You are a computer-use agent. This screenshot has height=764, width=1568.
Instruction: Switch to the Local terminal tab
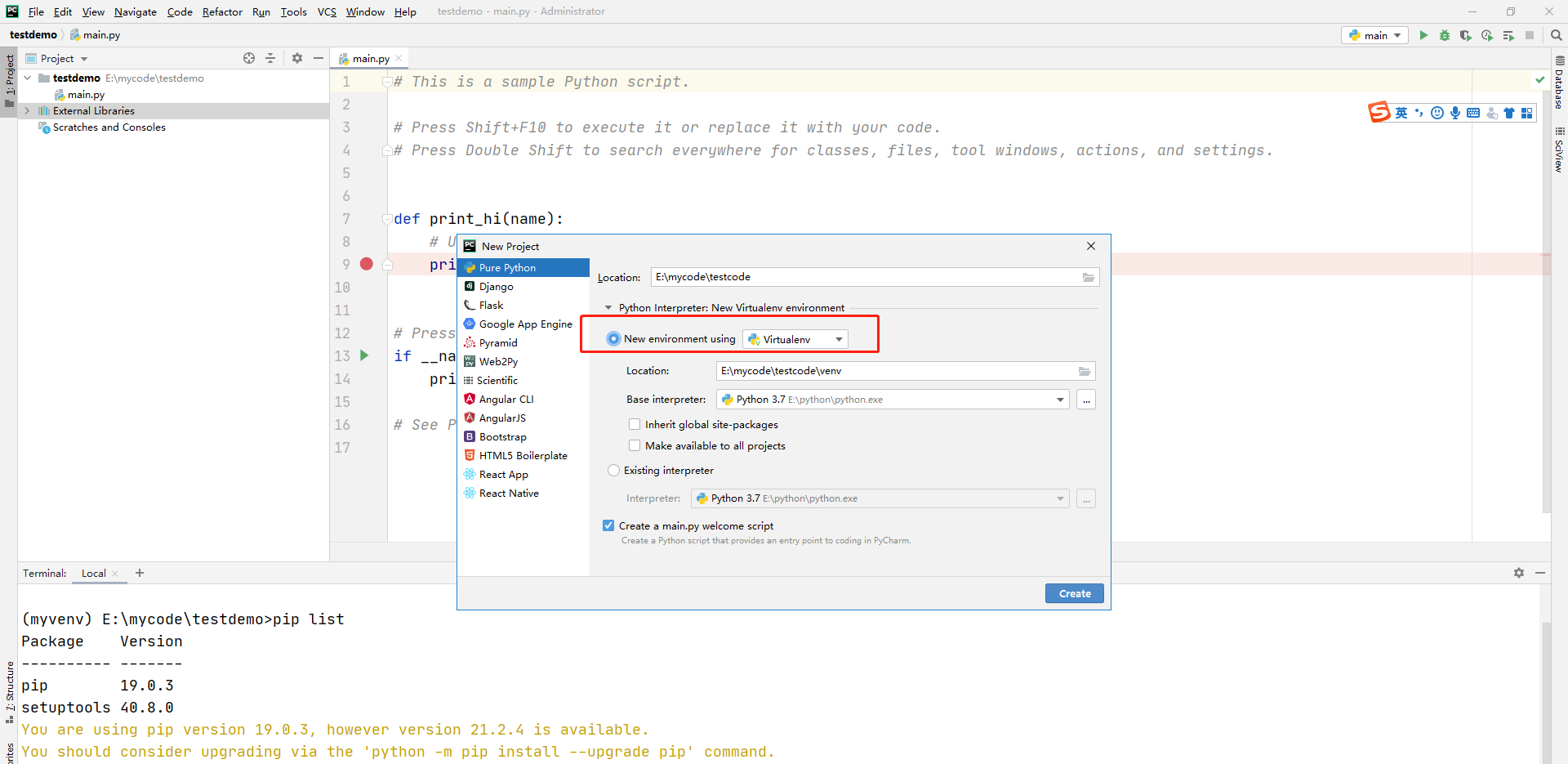pyautogui.click(x=94, y=574)
